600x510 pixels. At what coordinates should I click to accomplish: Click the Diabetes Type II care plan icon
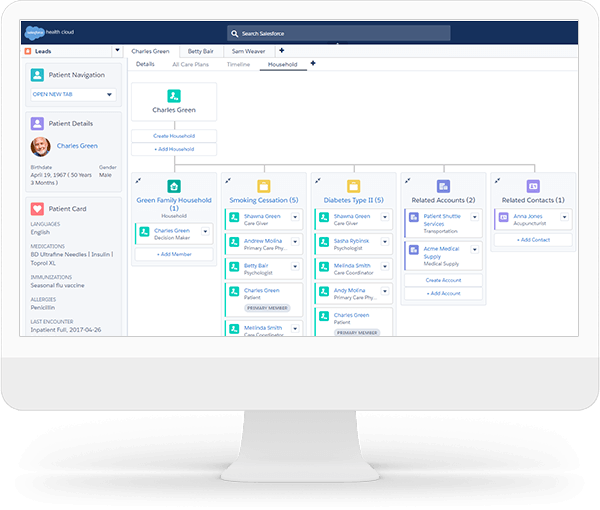coord(354,186)
